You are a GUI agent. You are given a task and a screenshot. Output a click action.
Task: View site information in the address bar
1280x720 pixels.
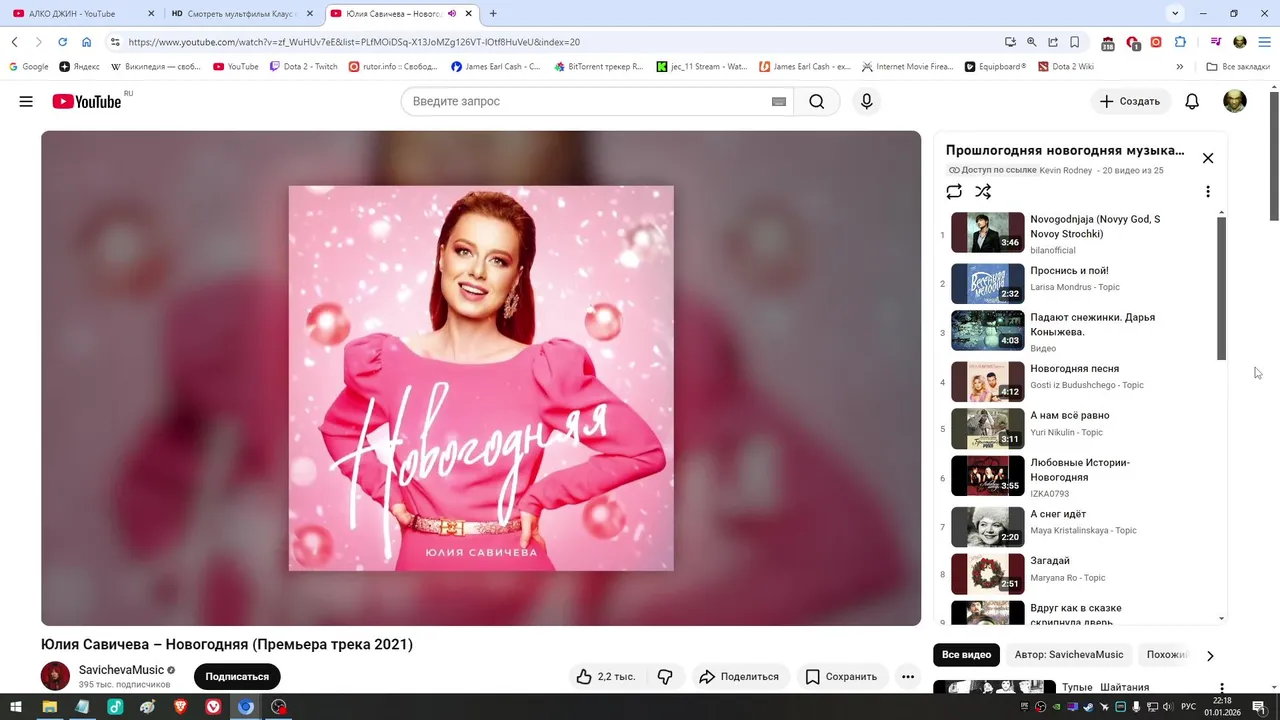(x=115, y=42)
